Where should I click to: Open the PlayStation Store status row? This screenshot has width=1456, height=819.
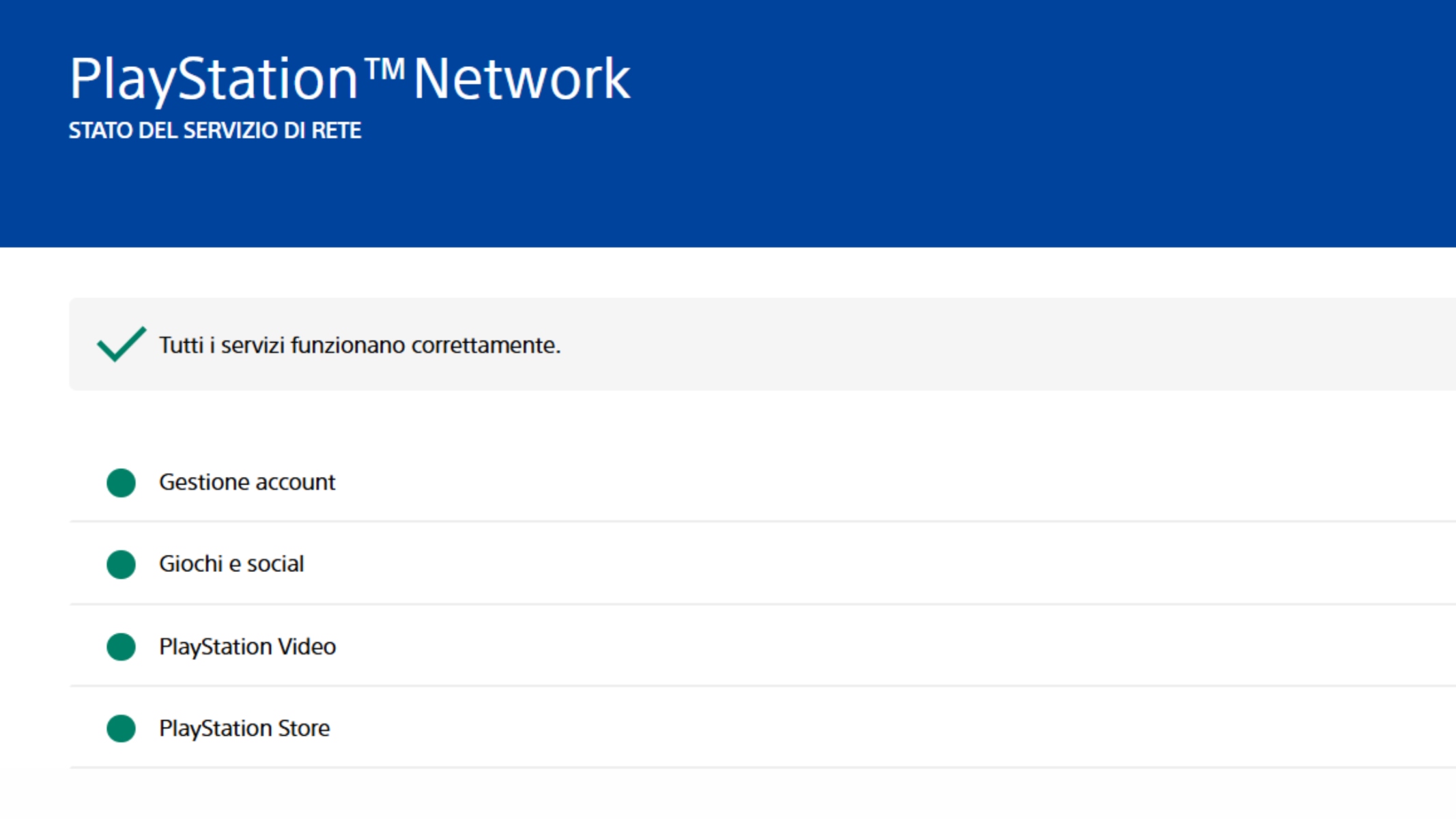(x=762, y=728)
